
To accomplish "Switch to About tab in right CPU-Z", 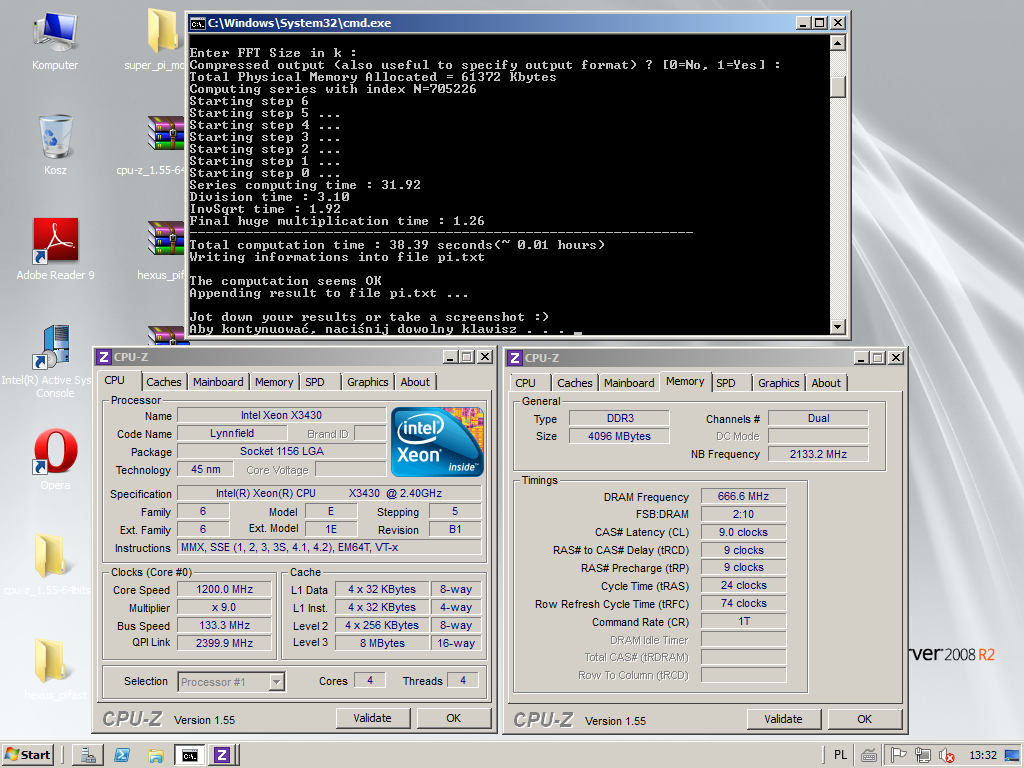I will 826,383.
